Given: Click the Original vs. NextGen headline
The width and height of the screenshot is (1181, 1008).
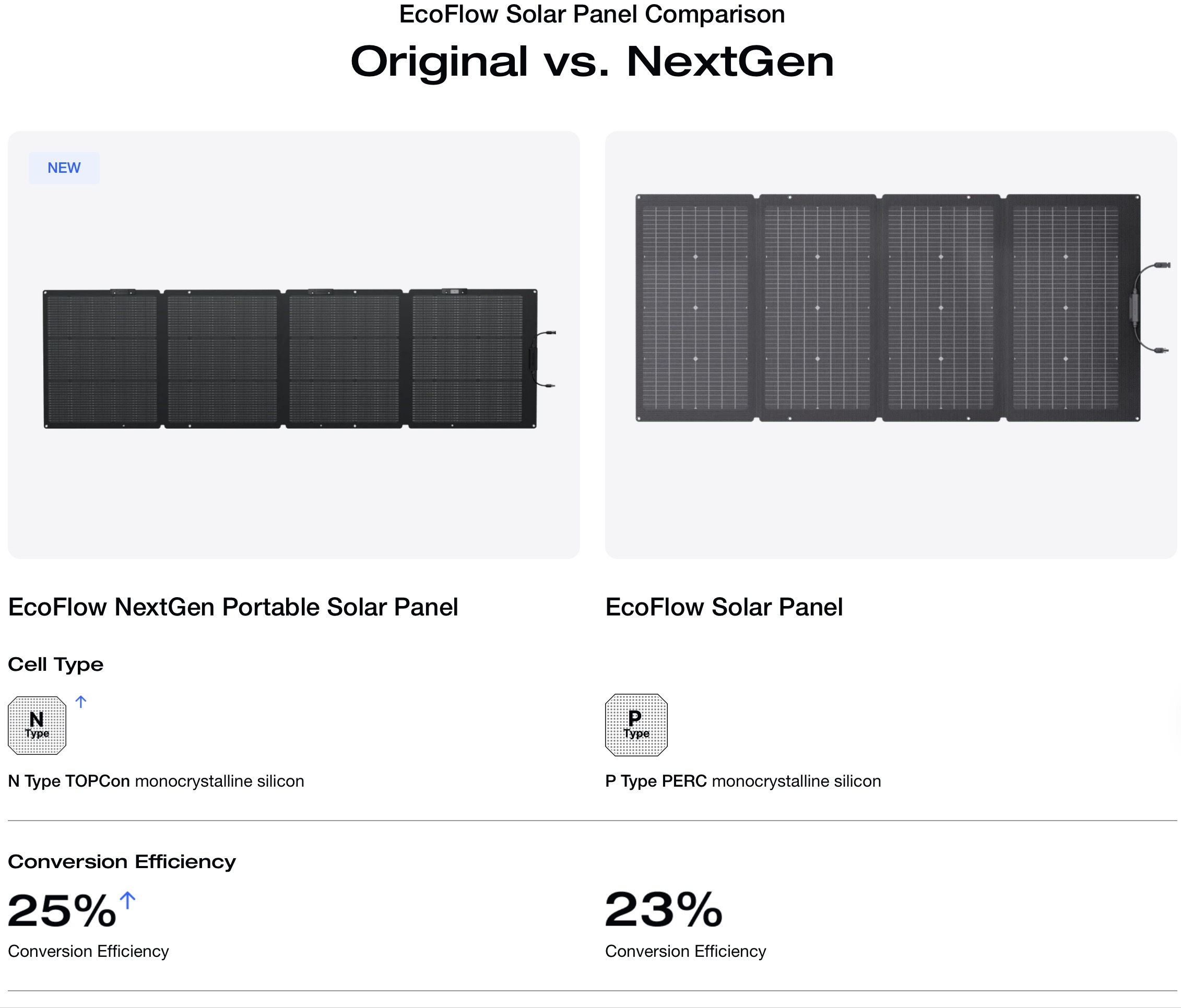Looking at the screenshot, I should pyautogui.click(x=592, y=62).
